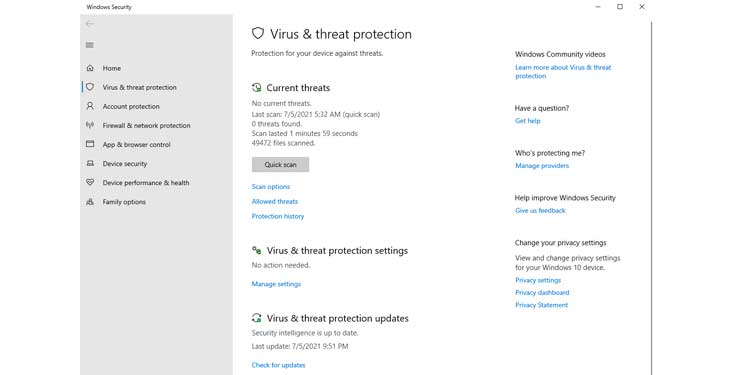
Task: Click the vertical scrollbar on the right edge
Action: click(651, 198)
